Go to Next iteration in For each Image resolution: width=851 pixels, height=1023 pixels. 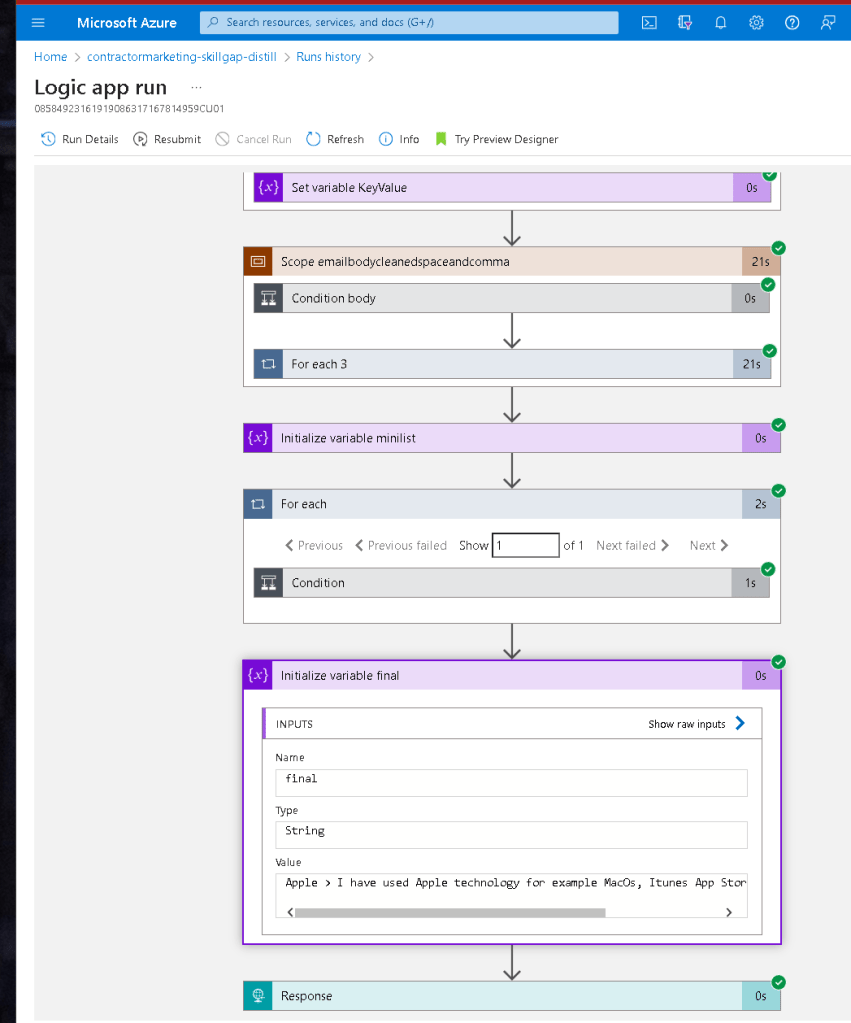[709, 545]
